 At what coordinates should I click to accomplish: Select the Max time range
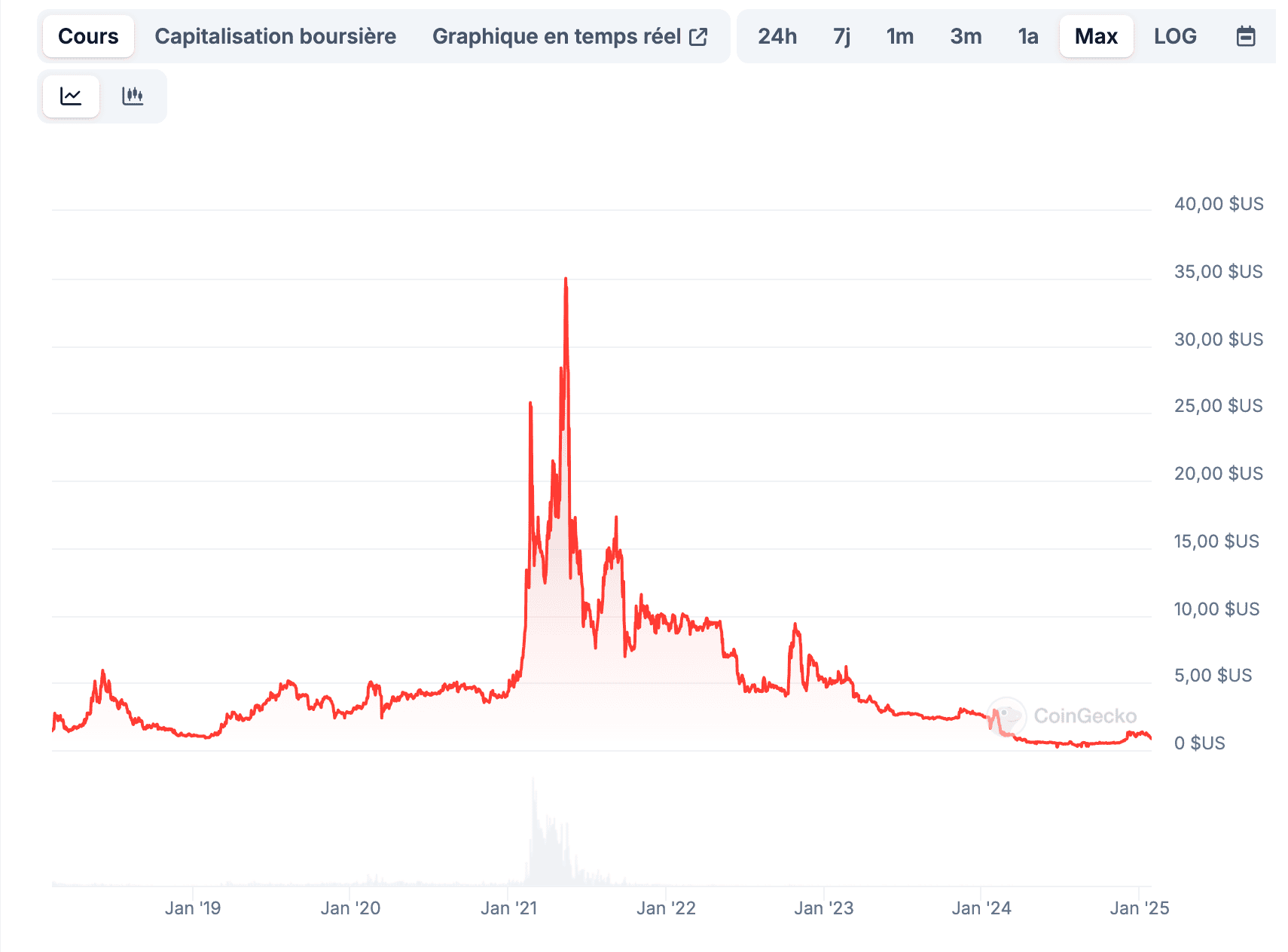tap(1096, 36)
